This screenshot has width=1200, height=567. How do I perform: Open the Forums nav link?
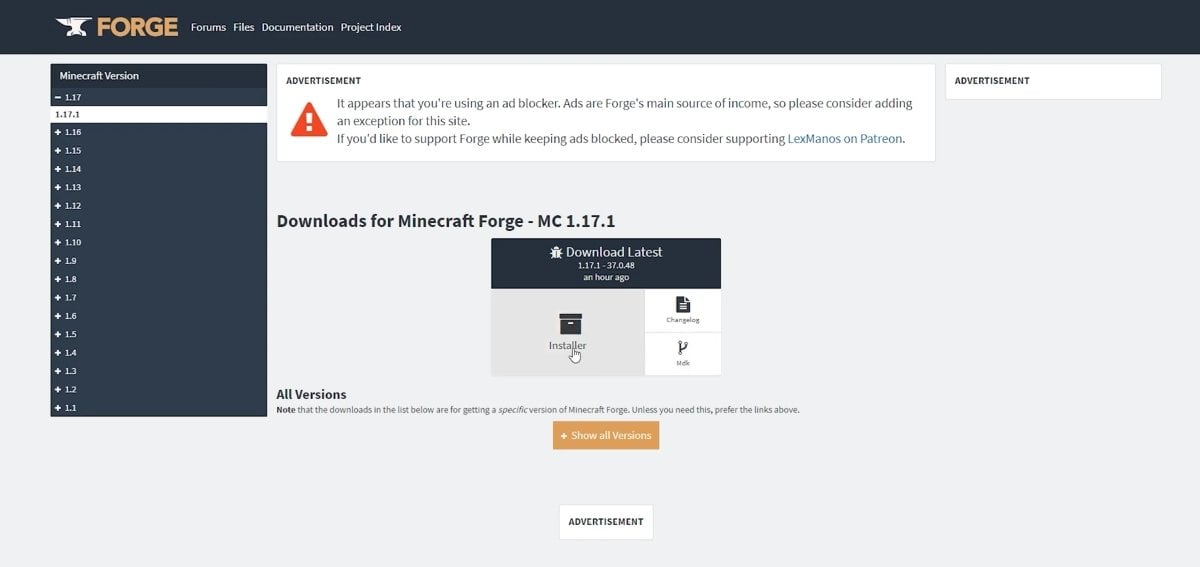pyautogui.click(x=208, y=27)
